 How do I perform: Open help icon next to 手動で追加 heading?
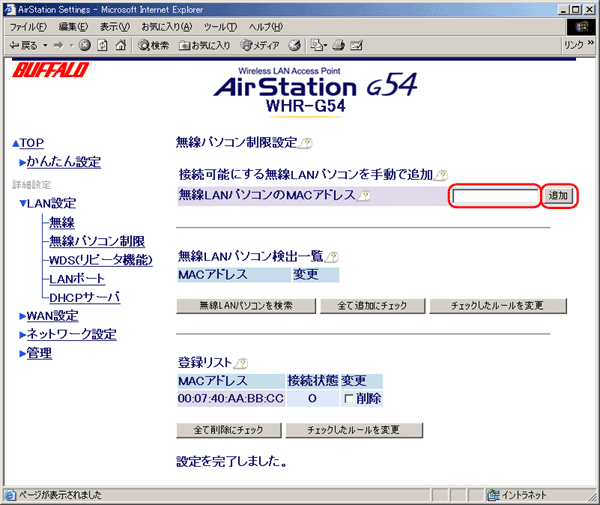point(441,176)
